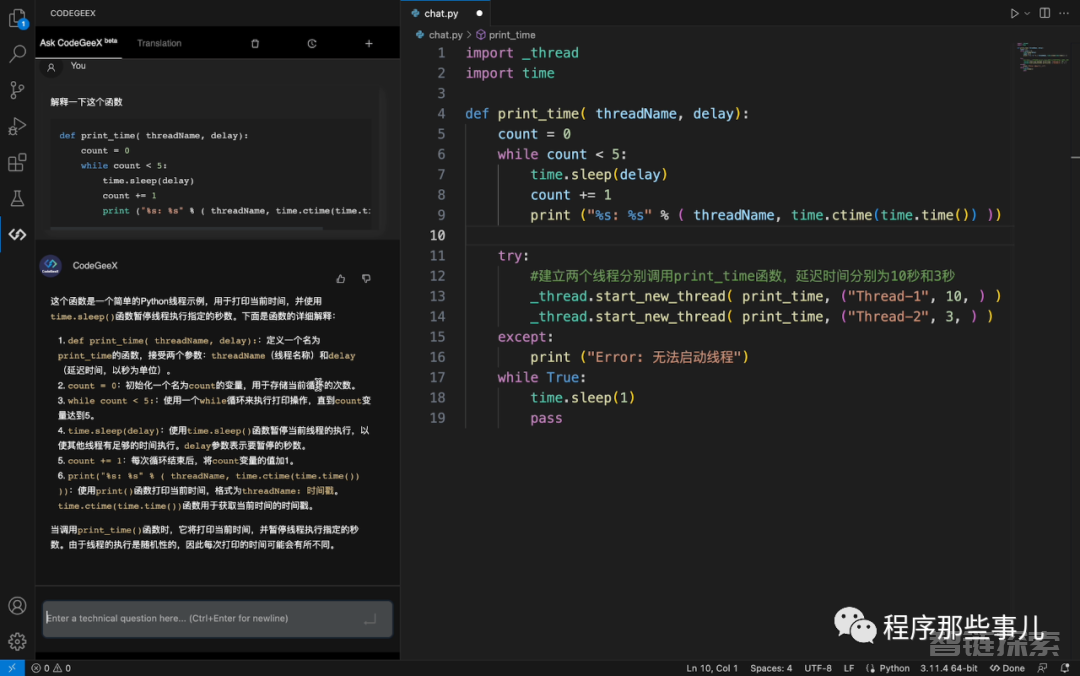Run the Python file
The image size is (1080, 676).
[x=1014, y=13]
